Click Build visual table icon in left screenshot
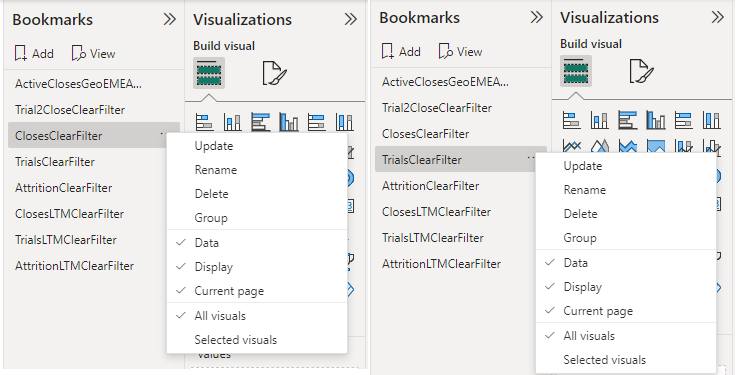 tap(209, 73)
